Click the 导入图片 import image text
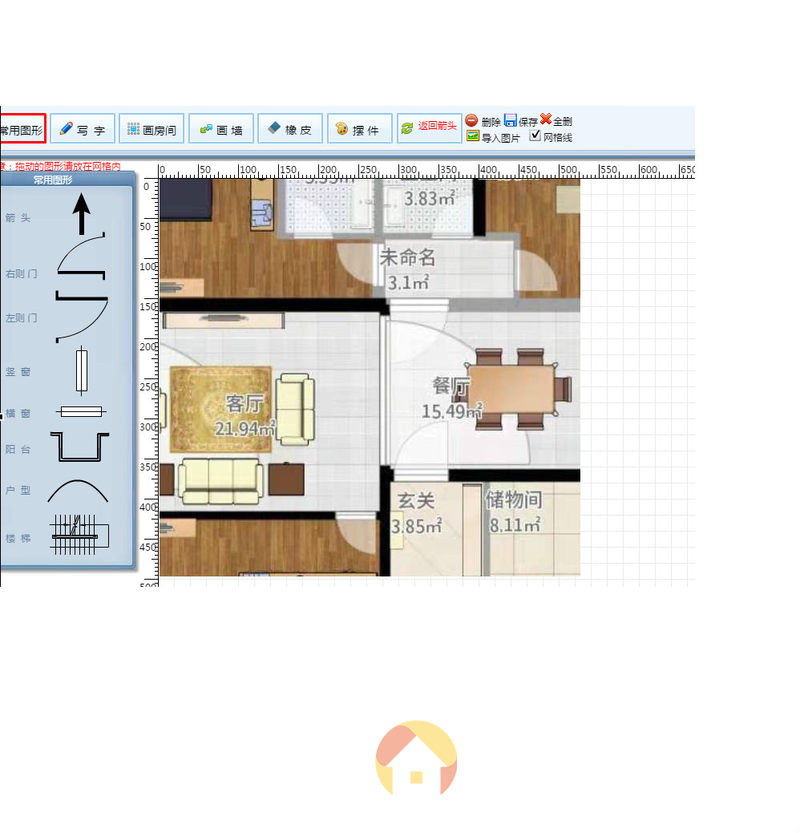This screenshot has height=833, width=800. [x=500, y=138]
